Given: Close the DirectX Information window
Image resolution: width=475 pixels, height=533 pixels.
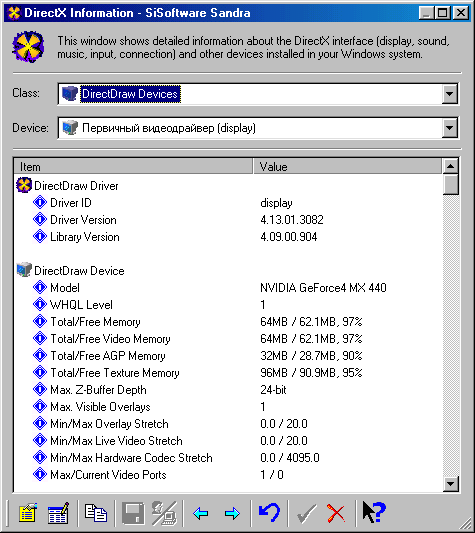Looking at the screenshot, I should [x=461, y=13].
